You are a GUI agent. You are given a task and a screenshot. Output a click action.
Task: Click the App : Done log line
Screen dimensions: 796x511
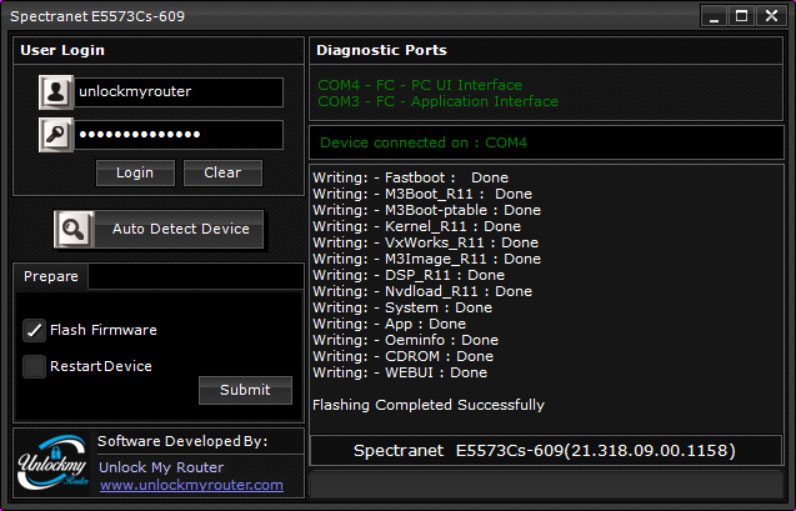(x=389, y=324)
